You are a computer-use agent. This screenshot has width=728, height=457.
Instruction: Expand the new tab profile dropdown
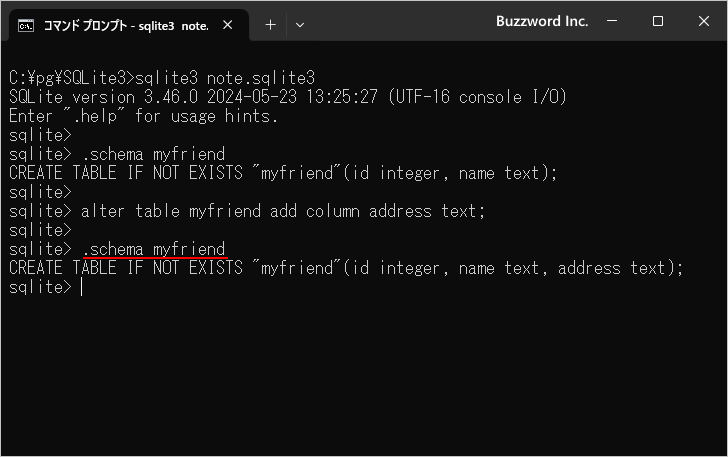[300, 25]
